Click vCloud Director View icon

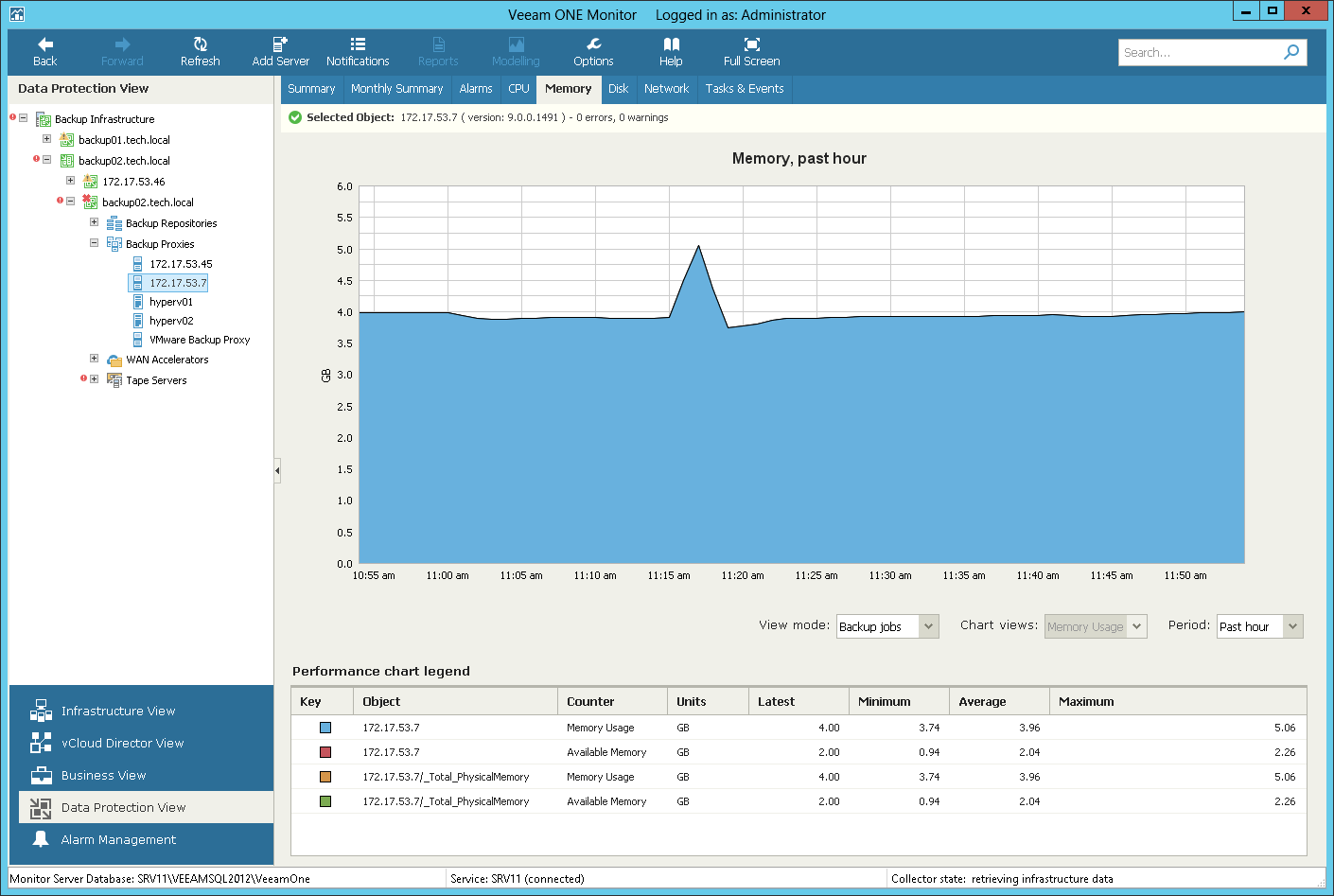click(41, 743)
